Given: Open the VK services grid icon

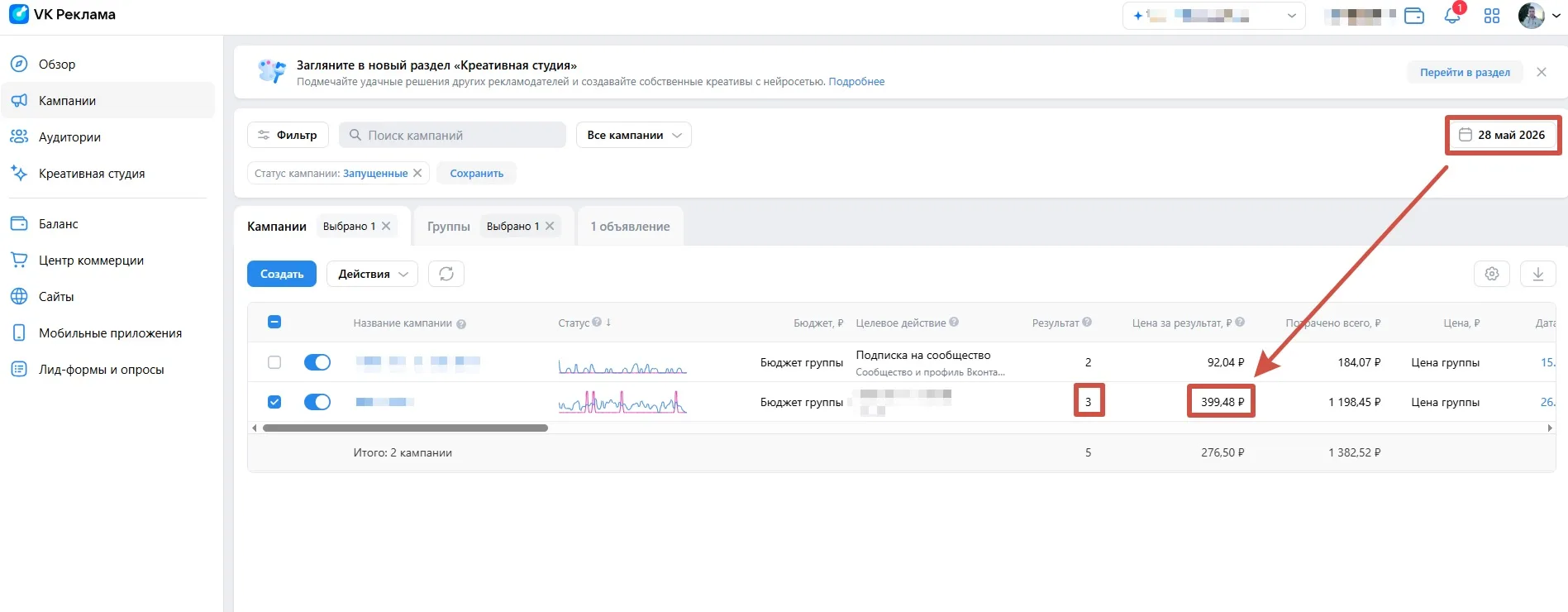Looking at the screenshot, I should (x=1492, y=16).
